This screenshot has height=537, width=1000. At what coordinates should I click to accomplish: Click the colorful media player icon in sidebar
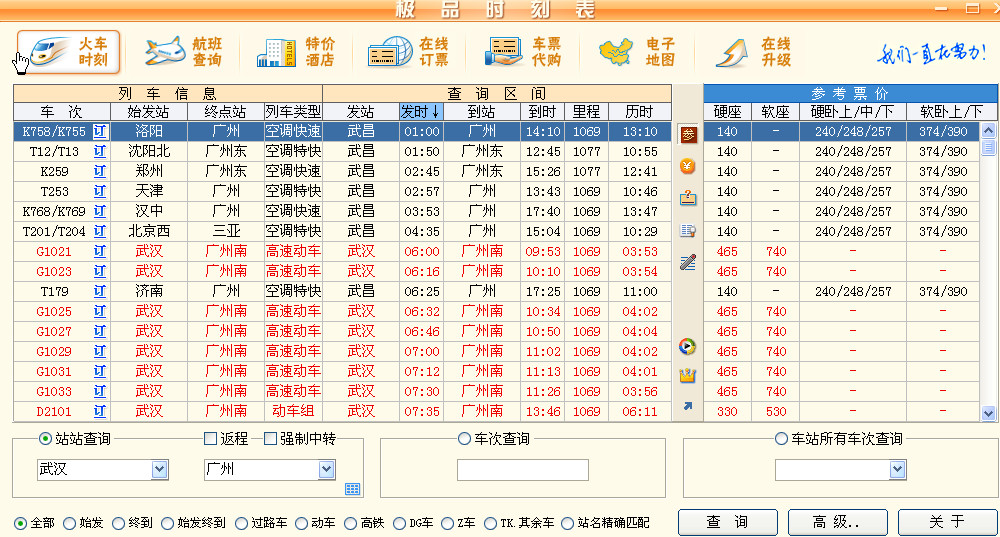tap(688, 347)
